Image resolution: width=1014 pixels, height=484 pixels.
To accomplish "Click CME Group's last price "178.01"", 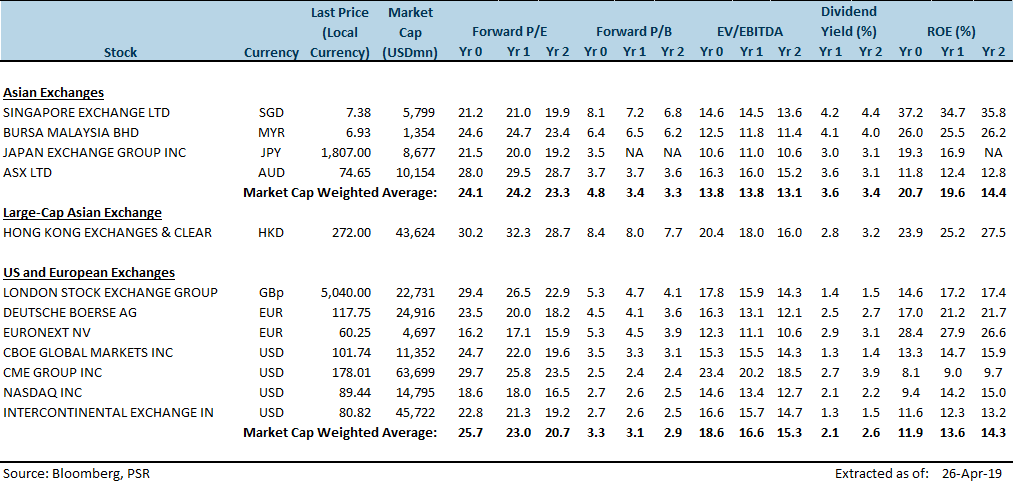I will pyautogui.click(x=353, y=373).
